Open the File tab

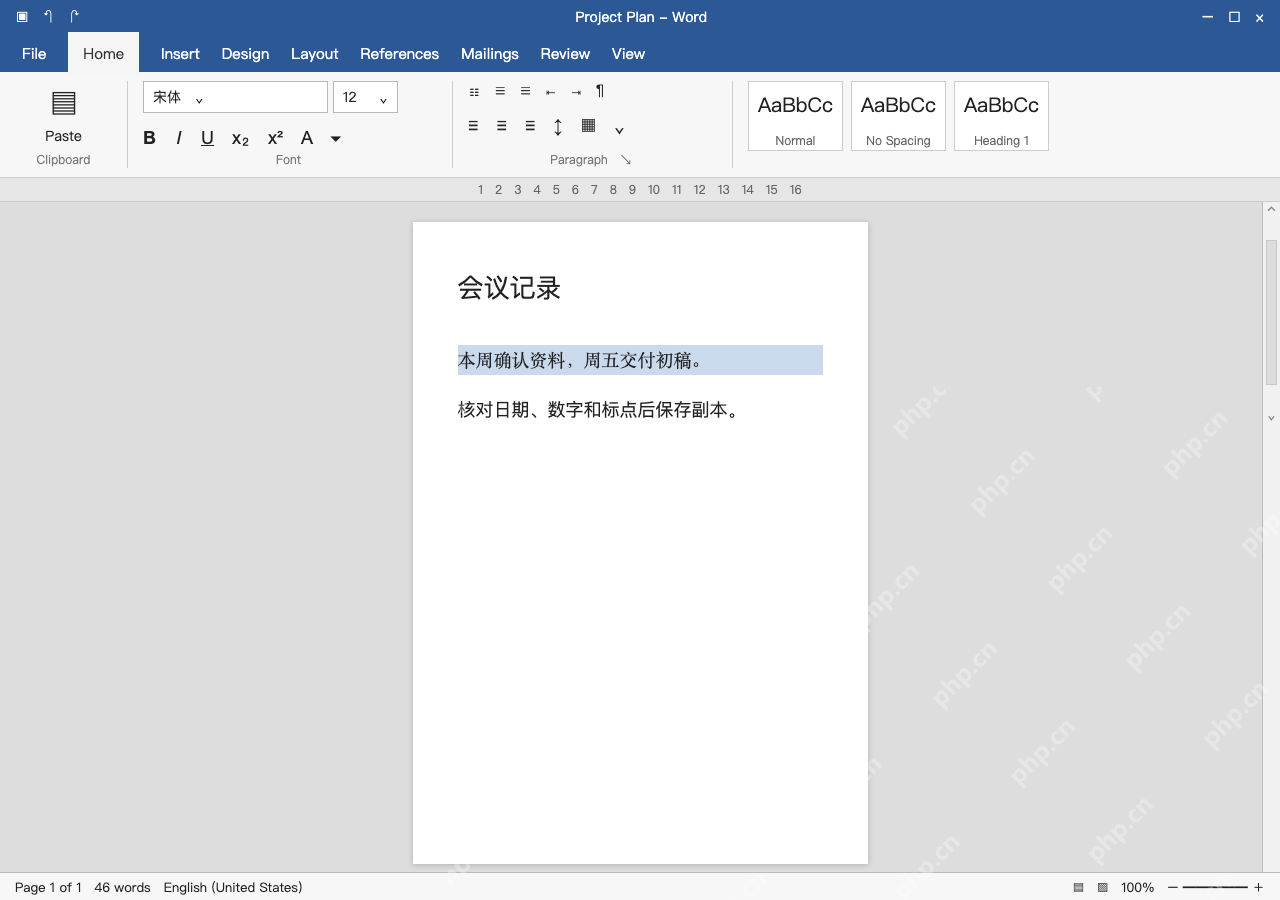coord(34,54)
